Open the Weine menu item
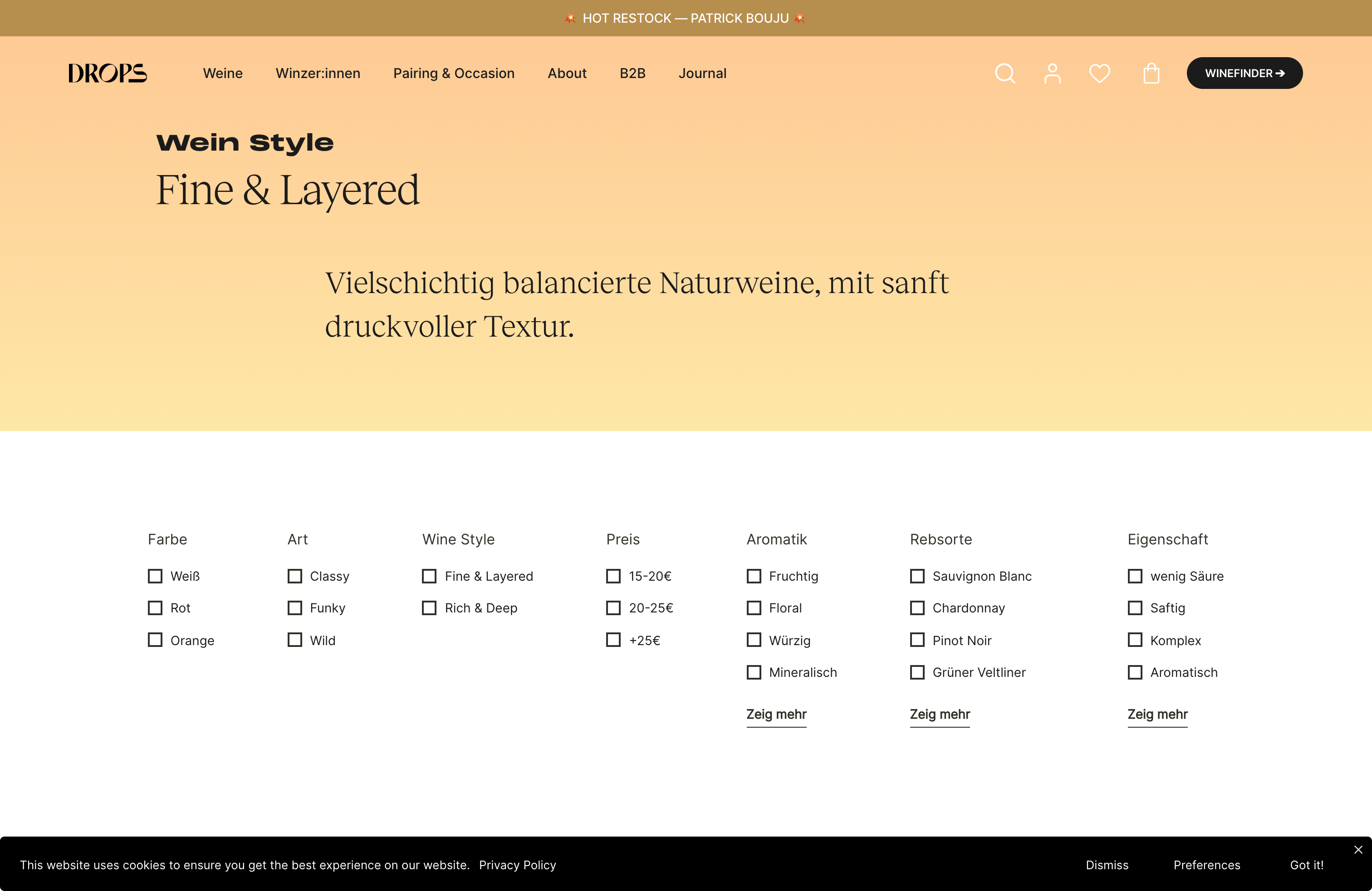This screenshot has width=1372, height=891. coord(222,73)
